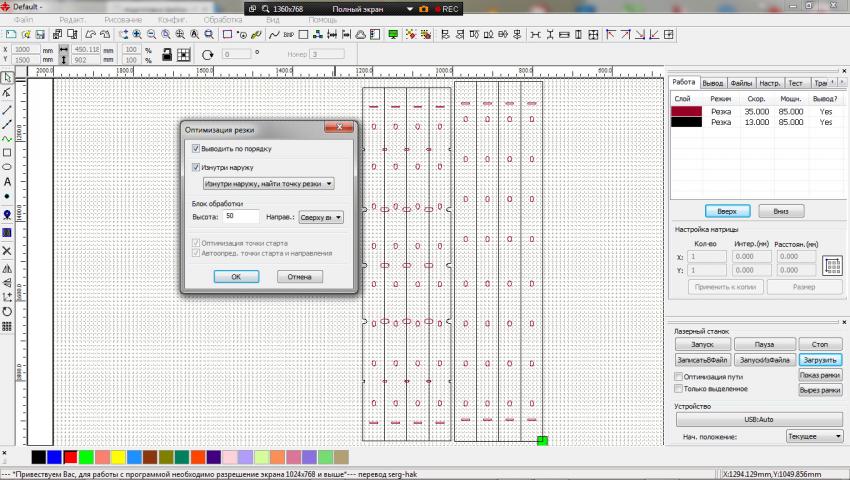Screen dimensions: 850x480
Task: Select the green Bezier curve tool
Action: tap(7, 139)
